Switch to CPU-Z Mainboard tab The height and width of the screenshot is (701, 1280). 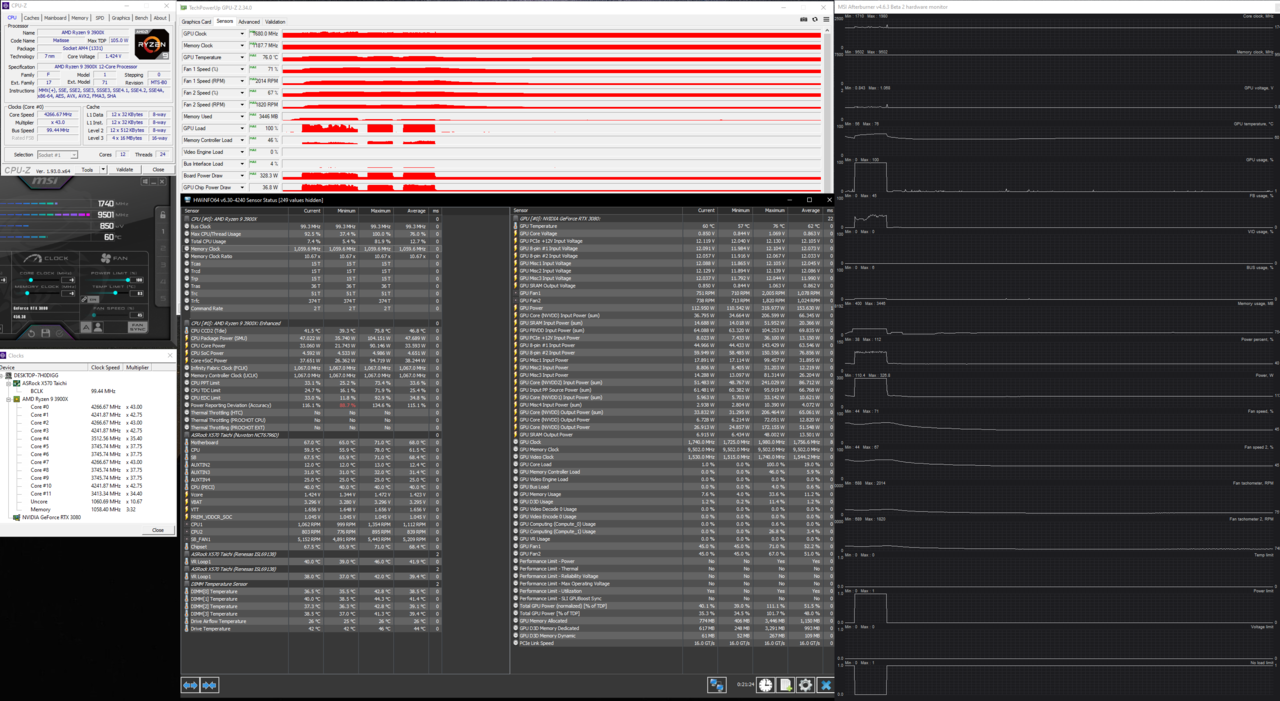pos(55,18)
